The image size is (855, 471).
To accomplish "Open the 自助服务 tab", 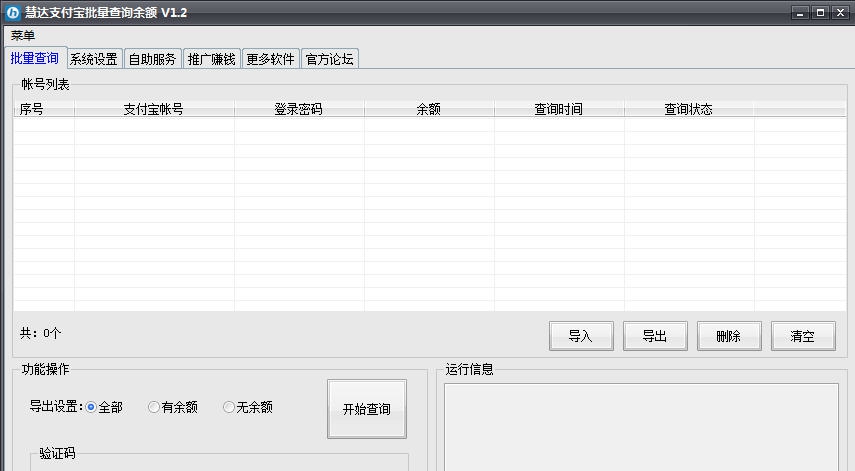I will pyautogui.click(x=153, y=59).
